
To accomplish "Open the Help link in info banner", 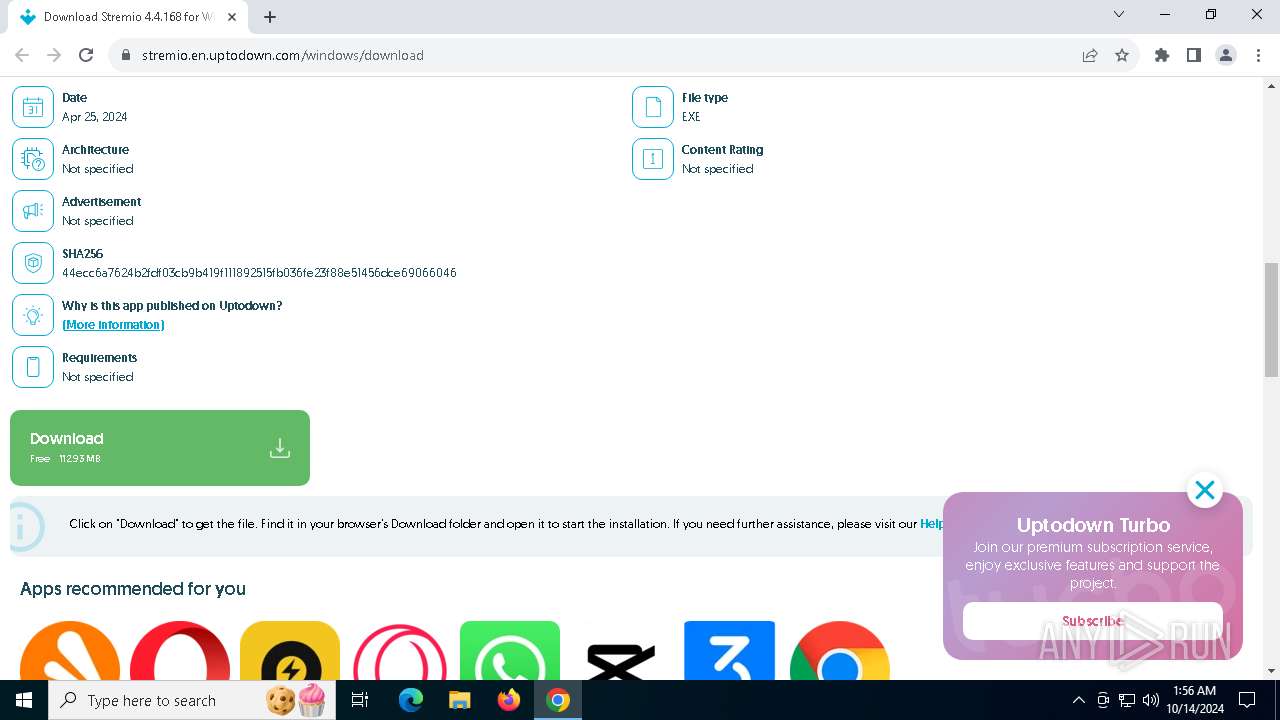I will click(x=931, y=524).
